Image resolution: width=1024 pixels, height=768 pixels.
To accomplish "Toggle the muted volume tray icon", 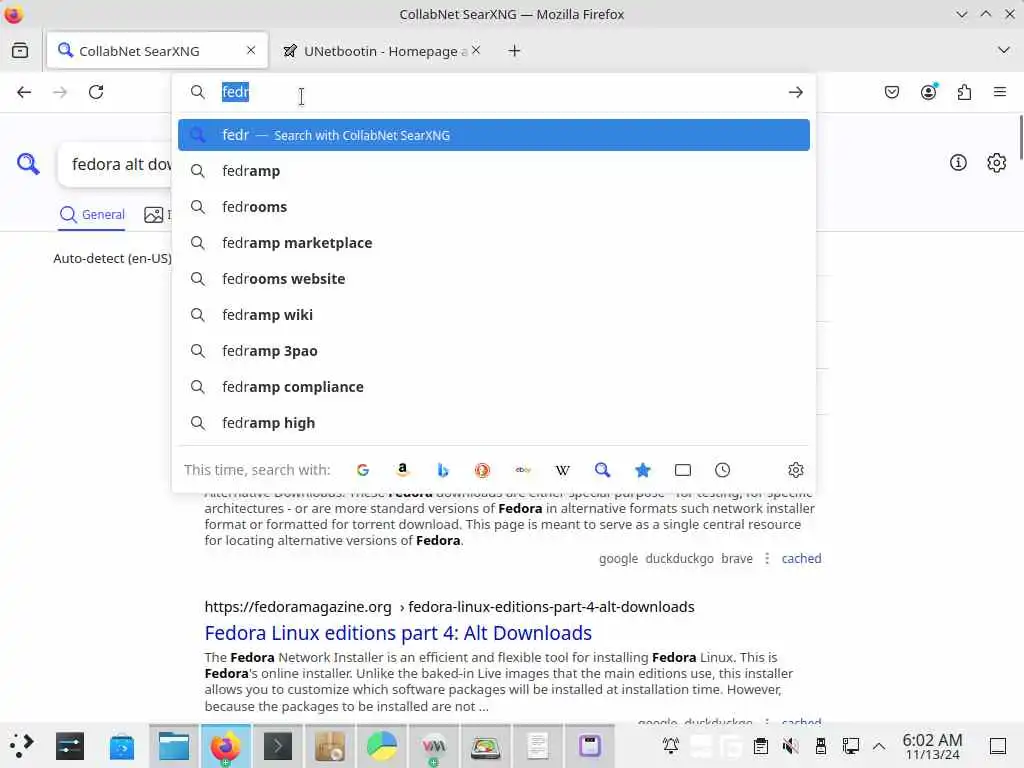I will pyautogui.click(x=790, y=746).
